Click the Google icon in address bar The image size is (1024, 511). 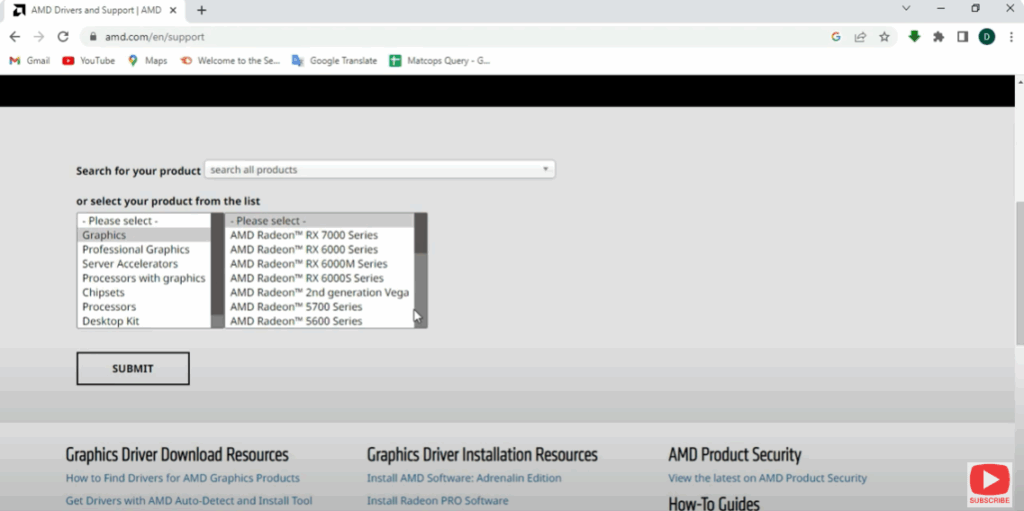836,37
